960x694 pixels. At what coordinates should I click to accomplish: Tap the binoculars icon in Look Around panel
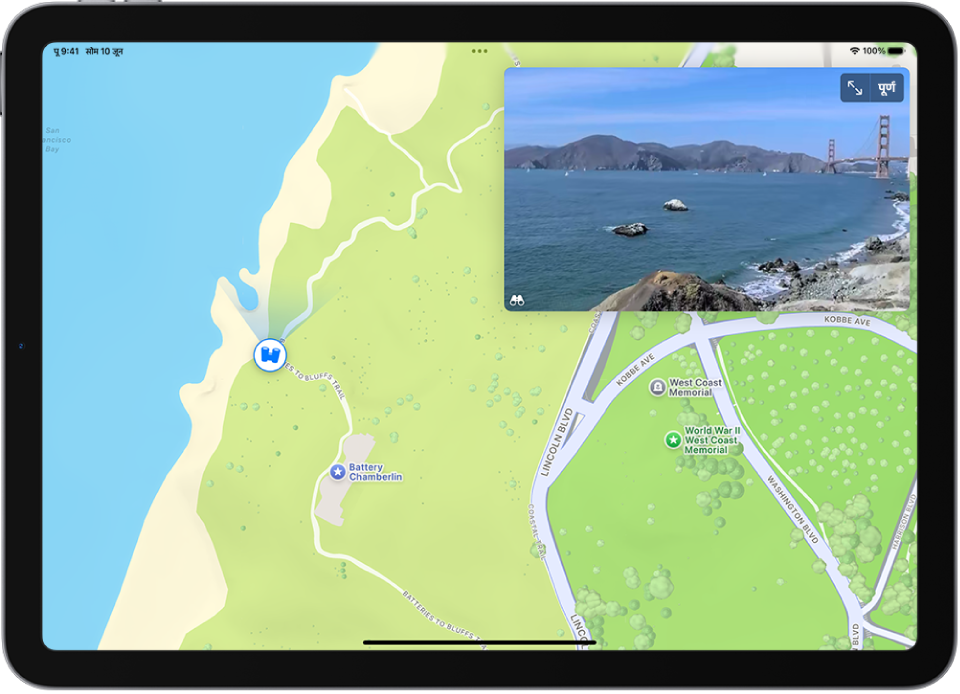coord(517,300)
